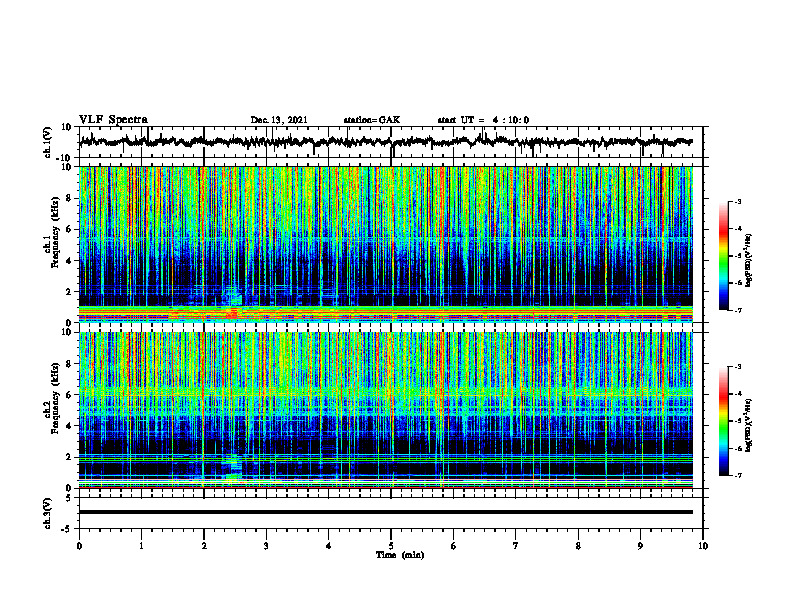The image size is (792, 612).
Task: Click the "ch.1(V)" waveform axis label
Action: [48, 142]
